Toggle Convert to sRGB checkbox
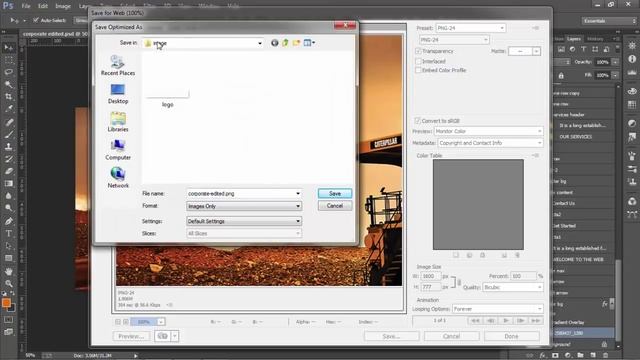This screenshot has width=640, height=360. coord(418,121)
